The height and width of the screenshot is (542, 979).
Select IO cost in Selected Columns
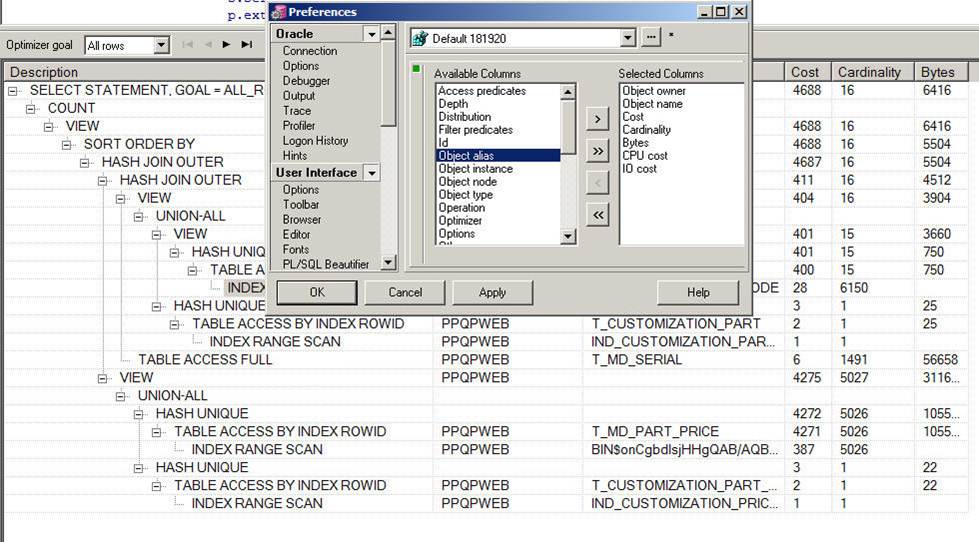[x=639, y=169]
